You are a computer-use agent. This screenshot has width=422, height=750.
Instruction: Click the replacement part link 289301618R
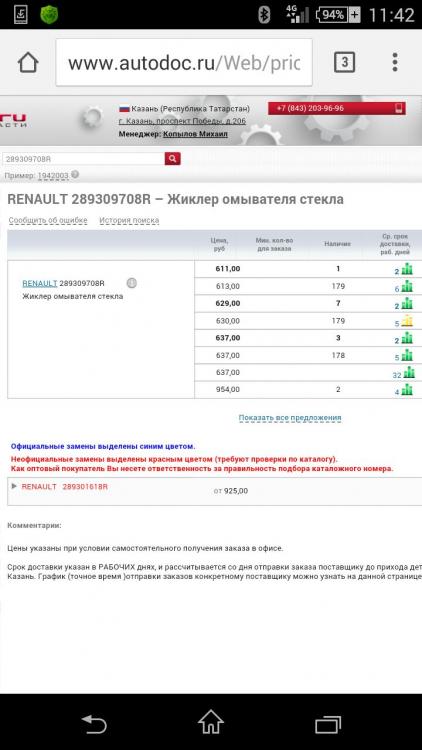85,486
